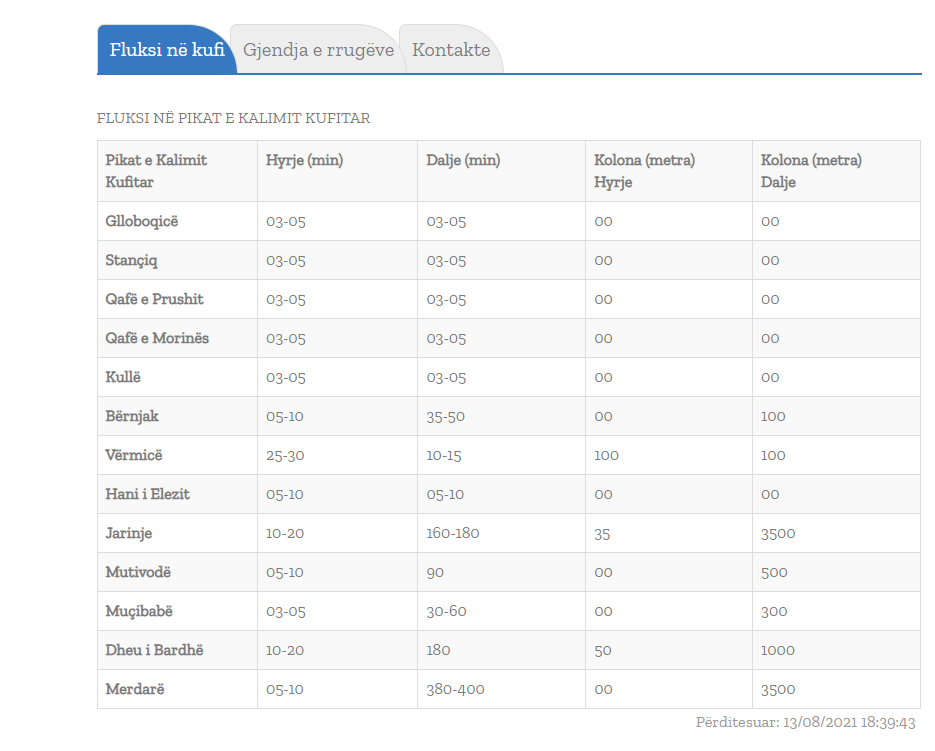Click the Hyrje (min) column header
This screenshot has width=935, height=751.
click(x=304, y=160)
